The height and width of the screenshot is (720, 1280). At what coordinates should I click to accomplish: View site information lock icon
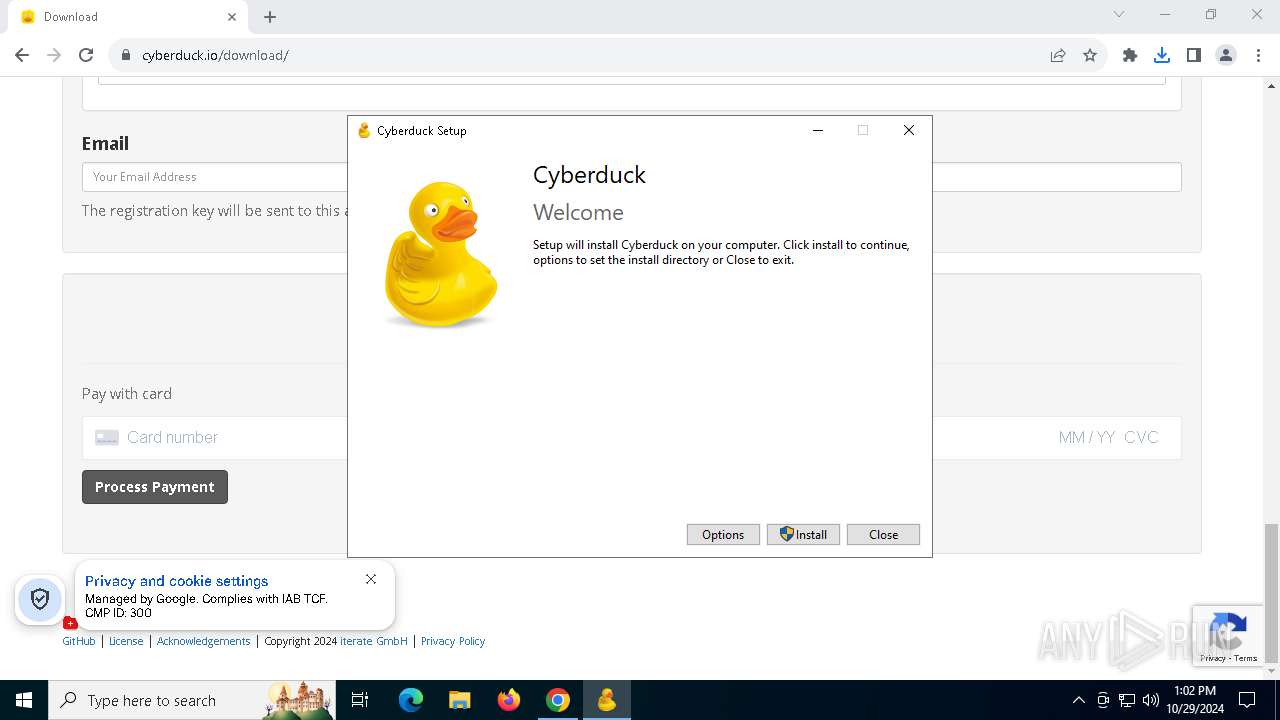tap(126, 55)
